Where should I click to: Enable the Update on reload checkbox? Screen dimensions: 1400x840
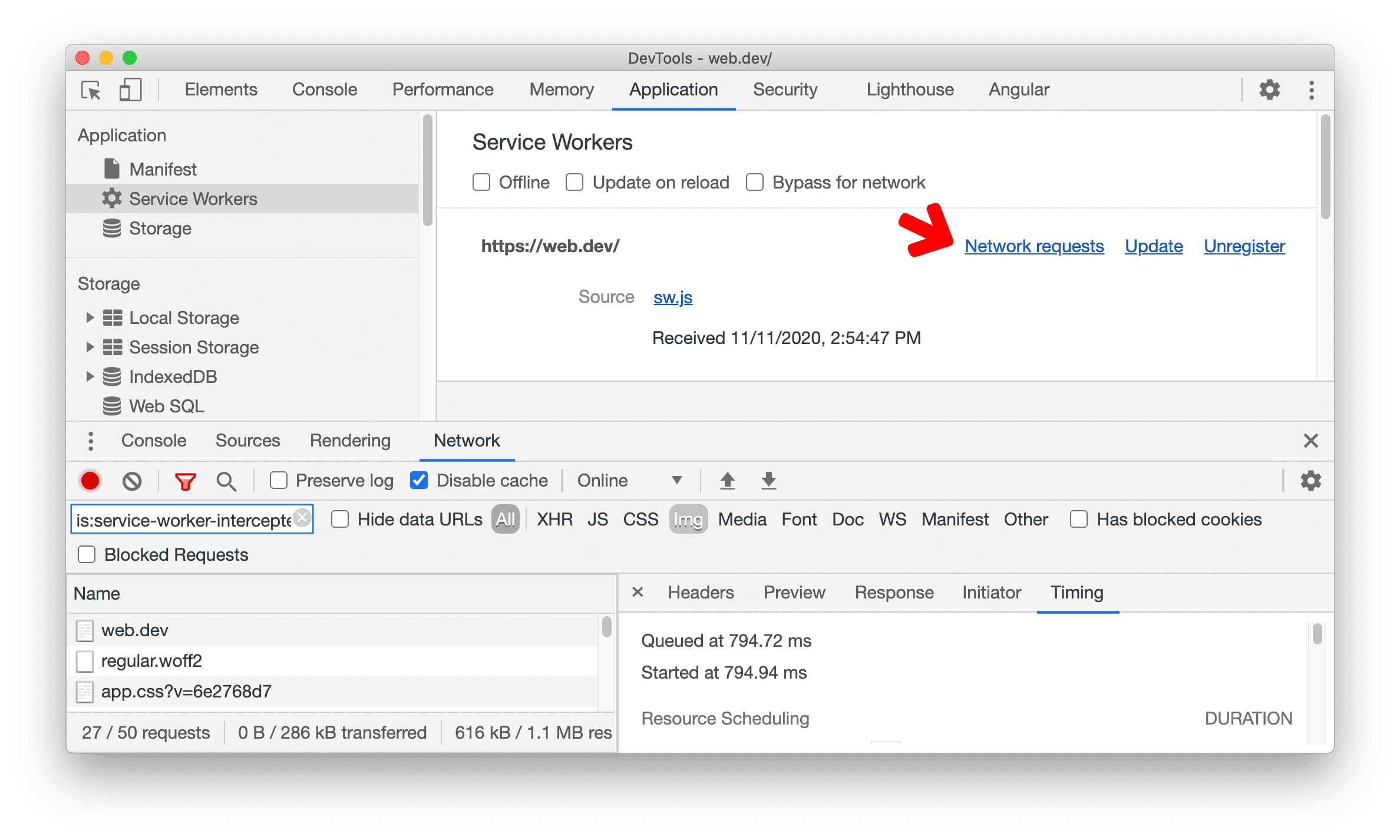tap(577, 181)
